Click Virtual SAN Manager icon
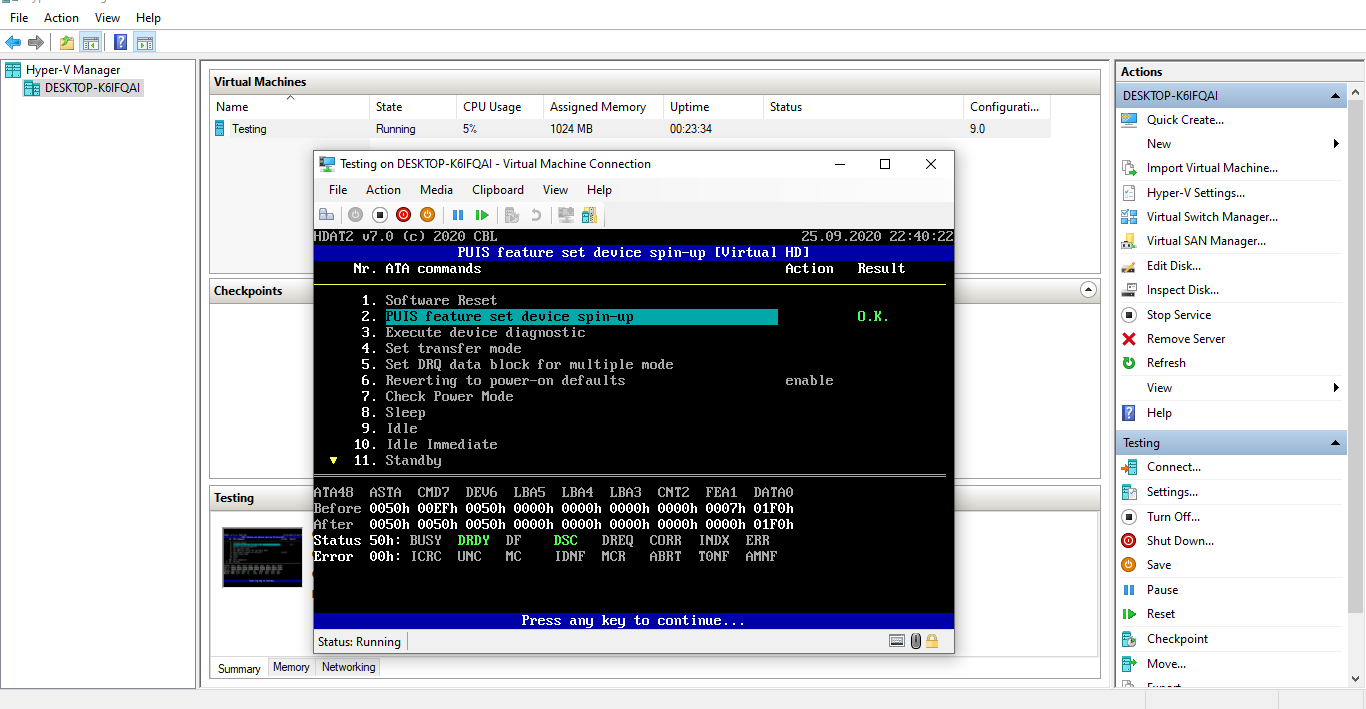Screen dimensions: 1366x709 click(1129, 241)
